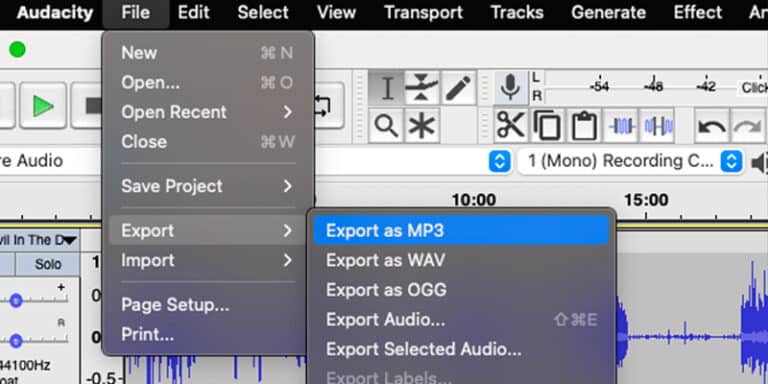Click the microphone record meter icon
The height and width of the screenshot is (384, 768).
[x=510, y=88]
